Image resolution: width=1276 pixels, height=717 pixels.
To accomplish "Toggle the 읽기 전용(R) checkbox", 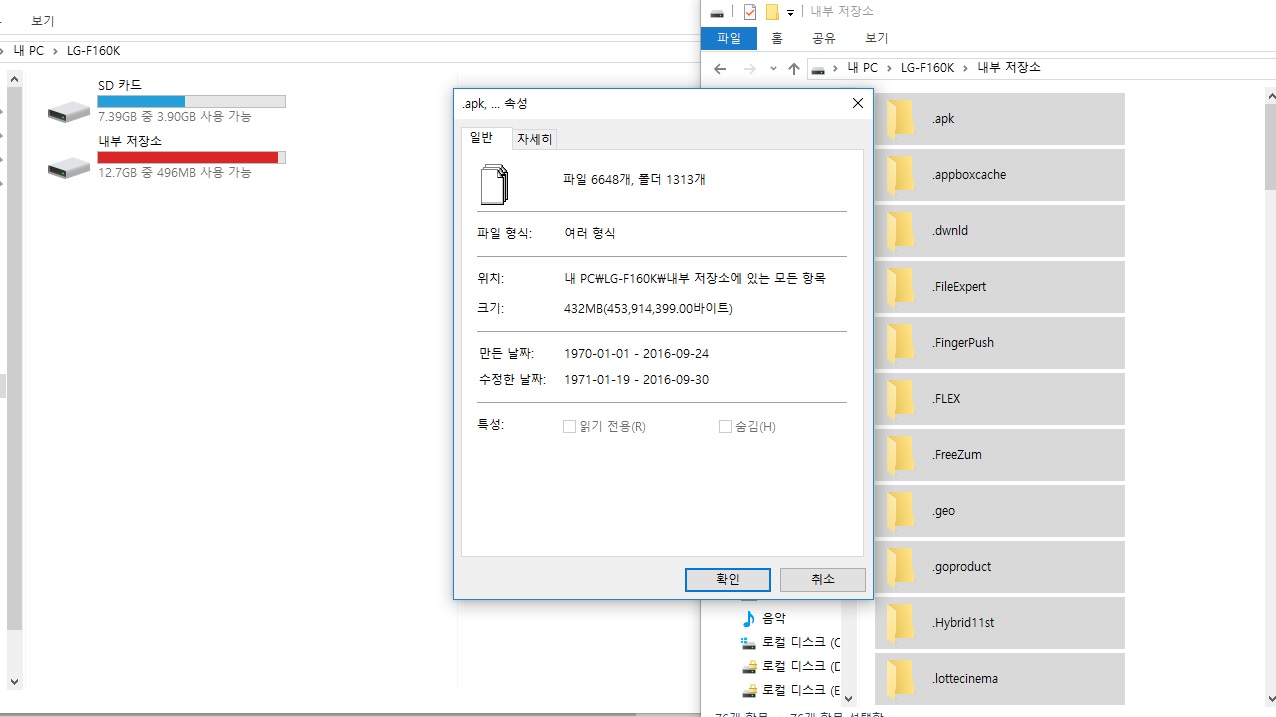I will tap(569, 427).
